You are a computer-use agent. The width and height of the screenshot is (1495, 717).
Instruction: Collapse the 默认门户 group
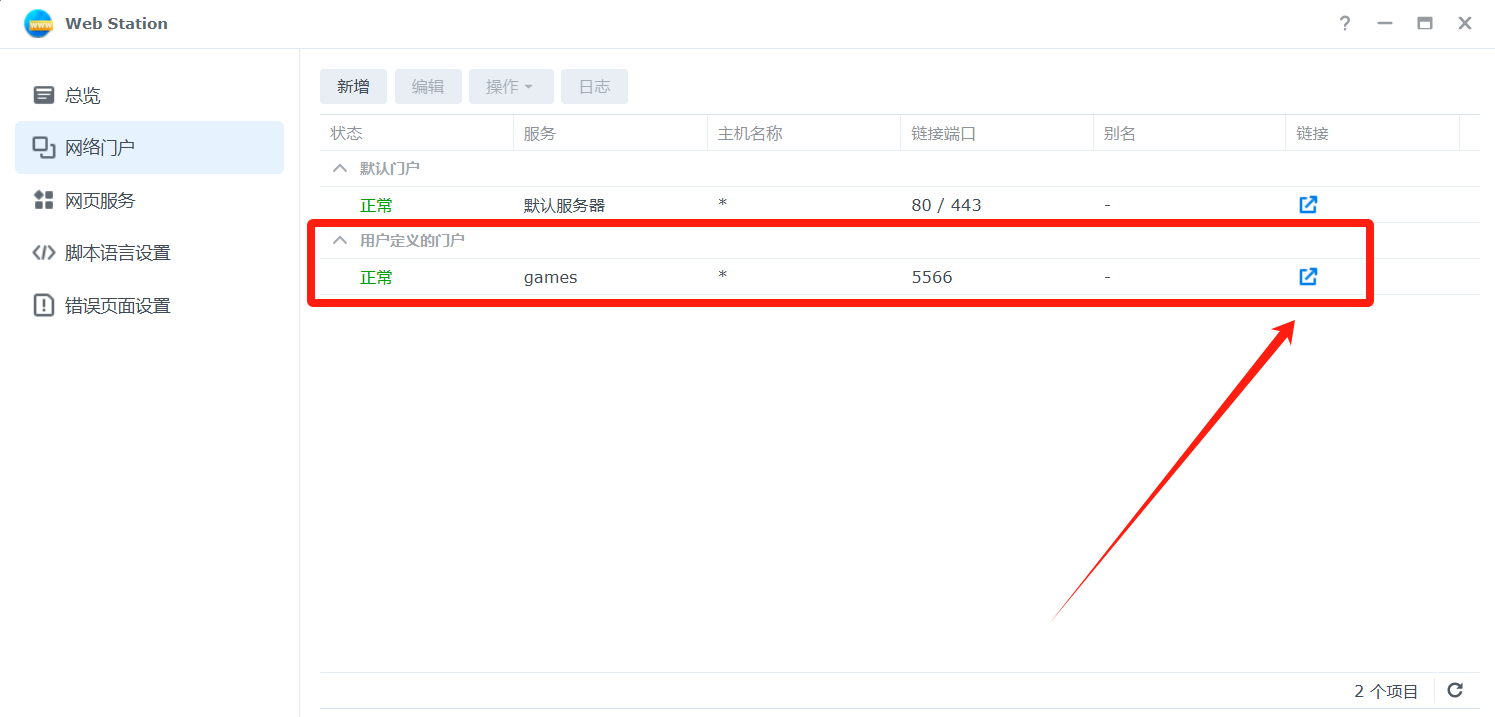340,168
